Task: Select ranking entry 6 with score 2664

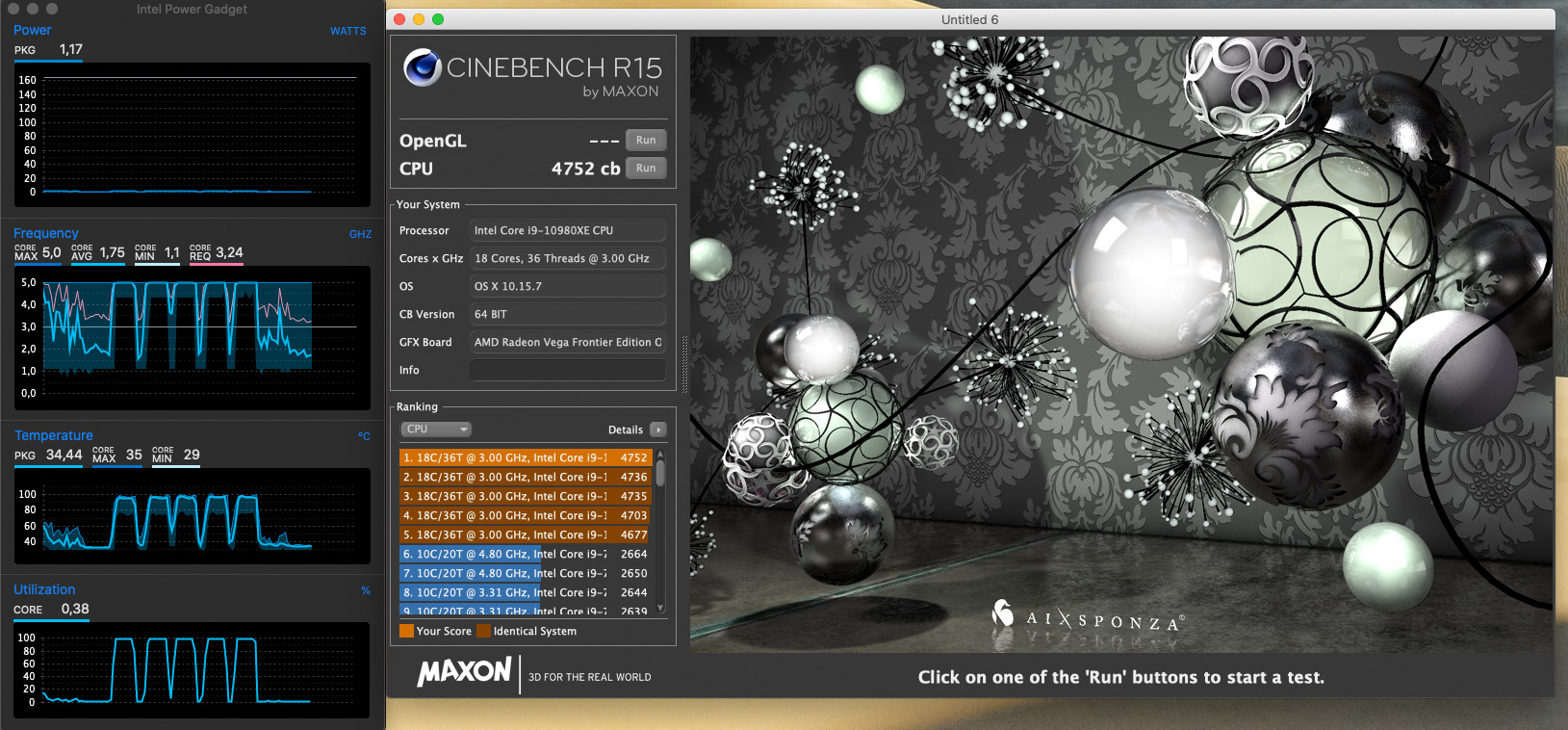Action: pos(525,555)
